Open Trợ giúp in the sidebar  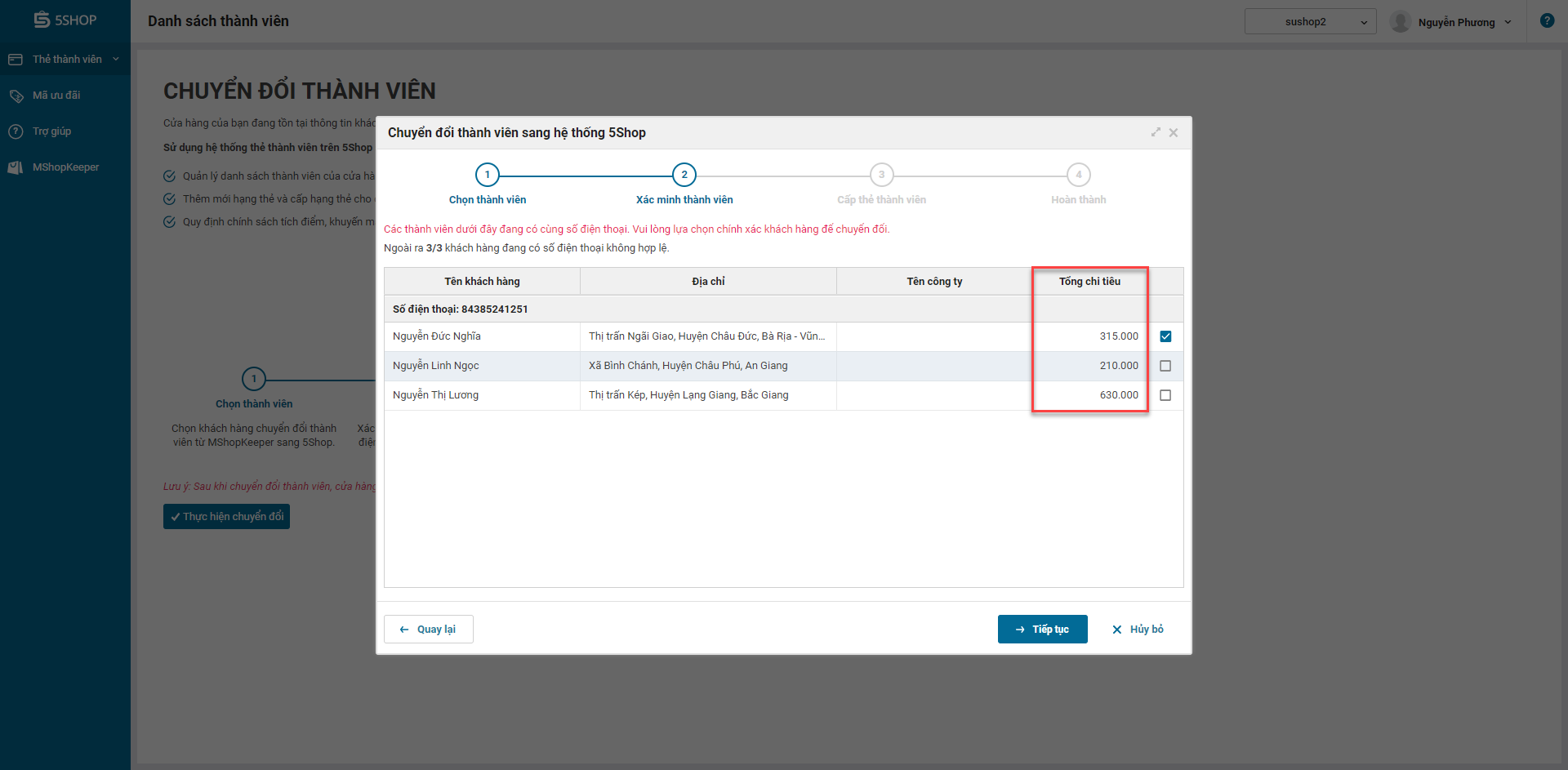coord(51,131)
